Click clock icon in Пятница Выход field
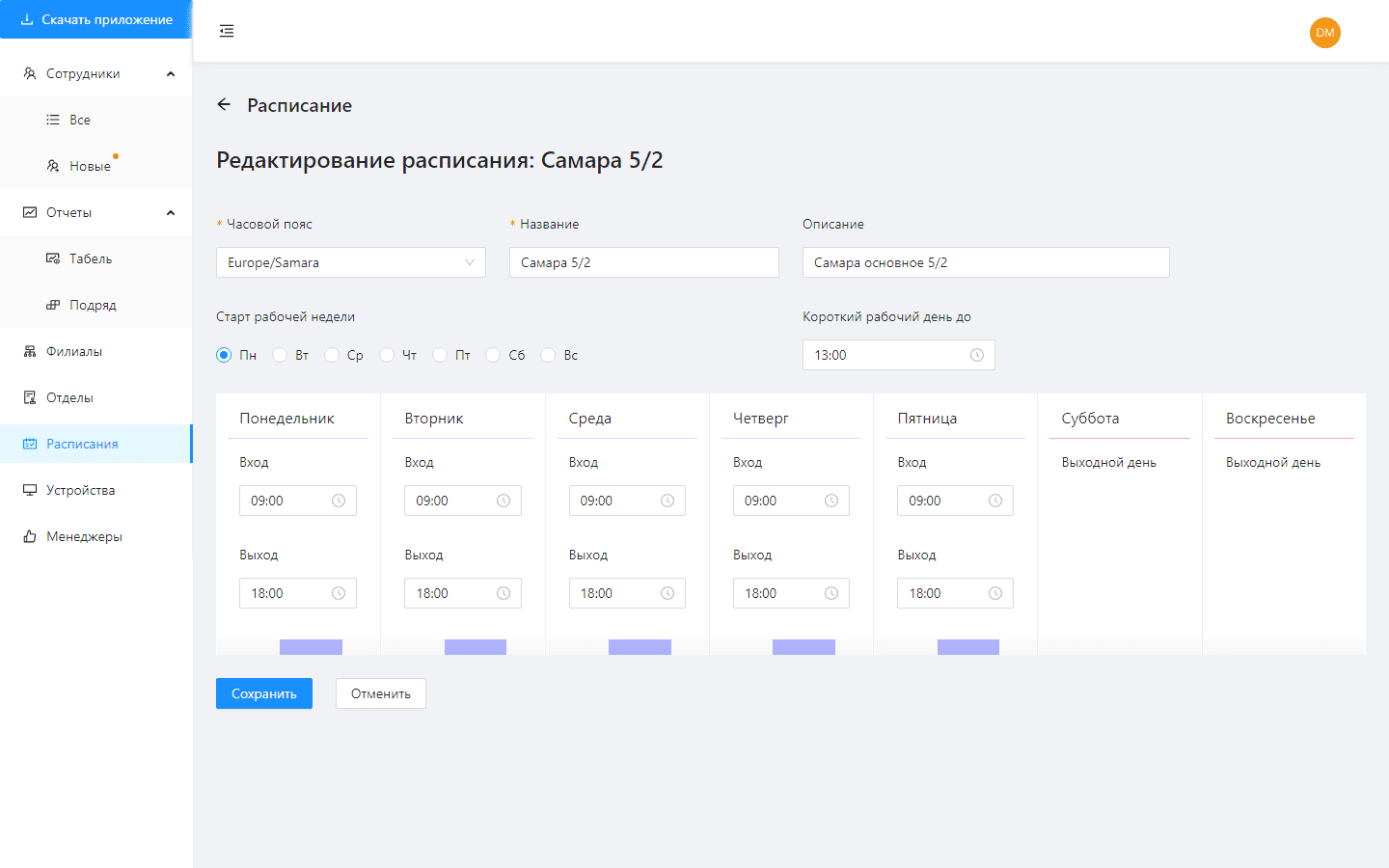1389x868 pixels. [995, 593]
